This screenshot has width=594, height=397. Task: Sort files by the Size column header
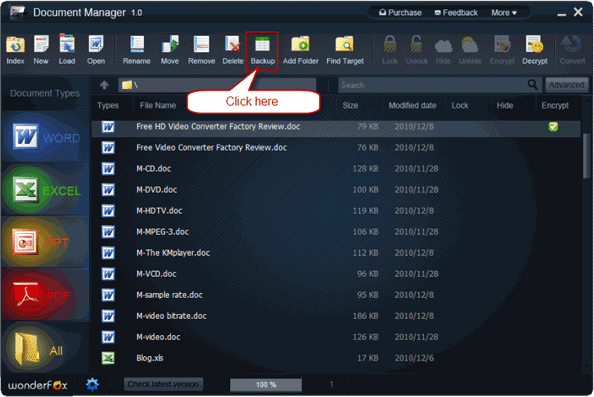(x=350, y=106)
